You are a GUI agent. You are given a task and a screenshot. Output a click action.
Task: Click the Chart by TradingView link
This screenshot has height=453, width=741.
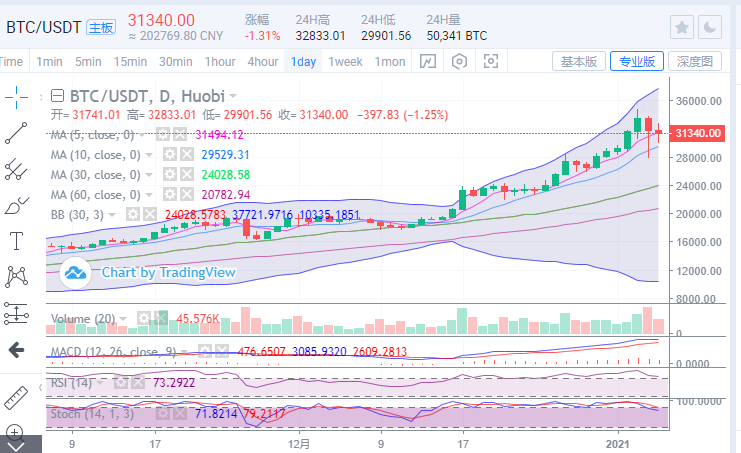[x=168, y=272]
